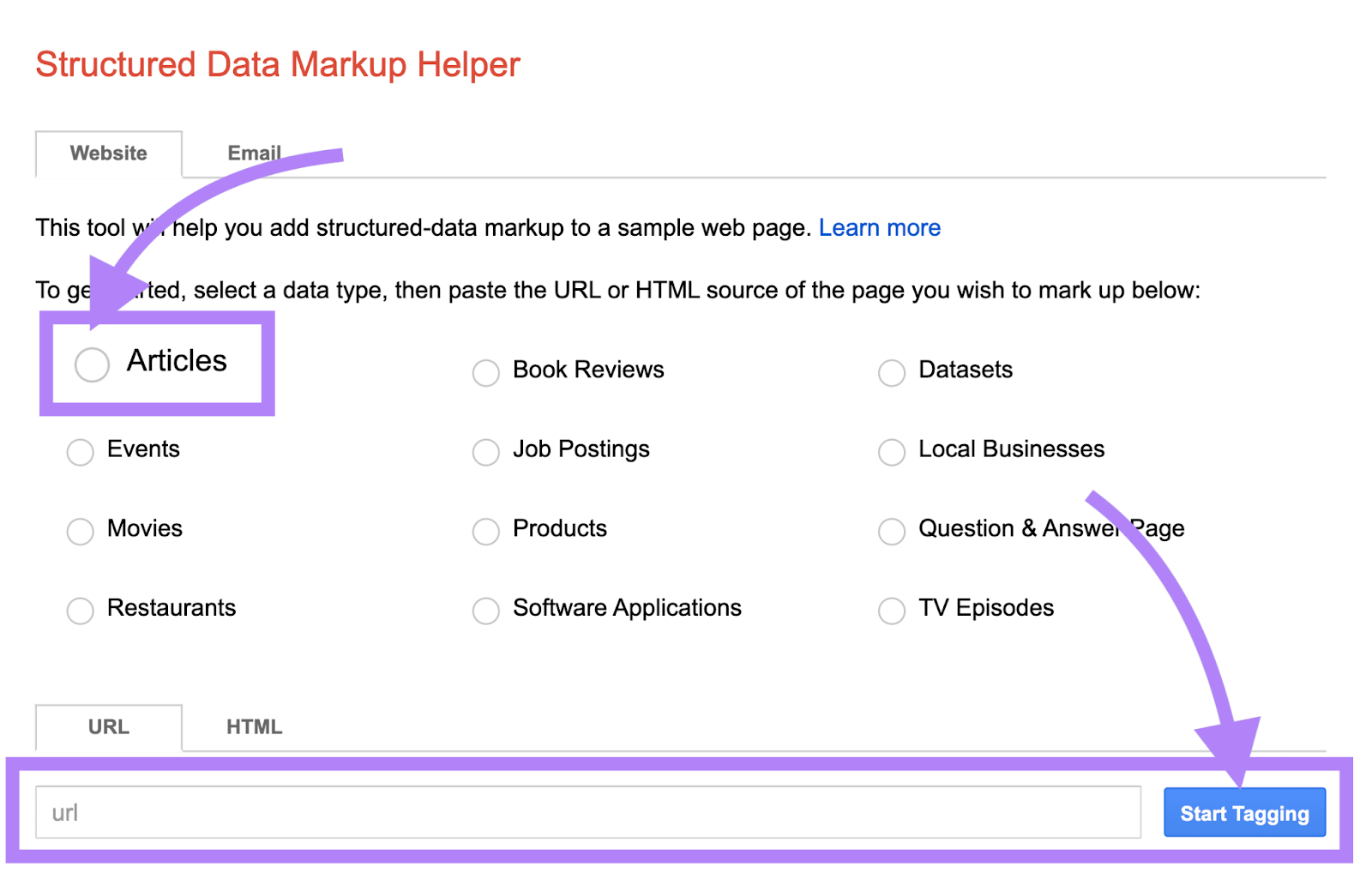Click the Start Tagging button
The width and height of the screenshot is (1372, 879).
1244,812
